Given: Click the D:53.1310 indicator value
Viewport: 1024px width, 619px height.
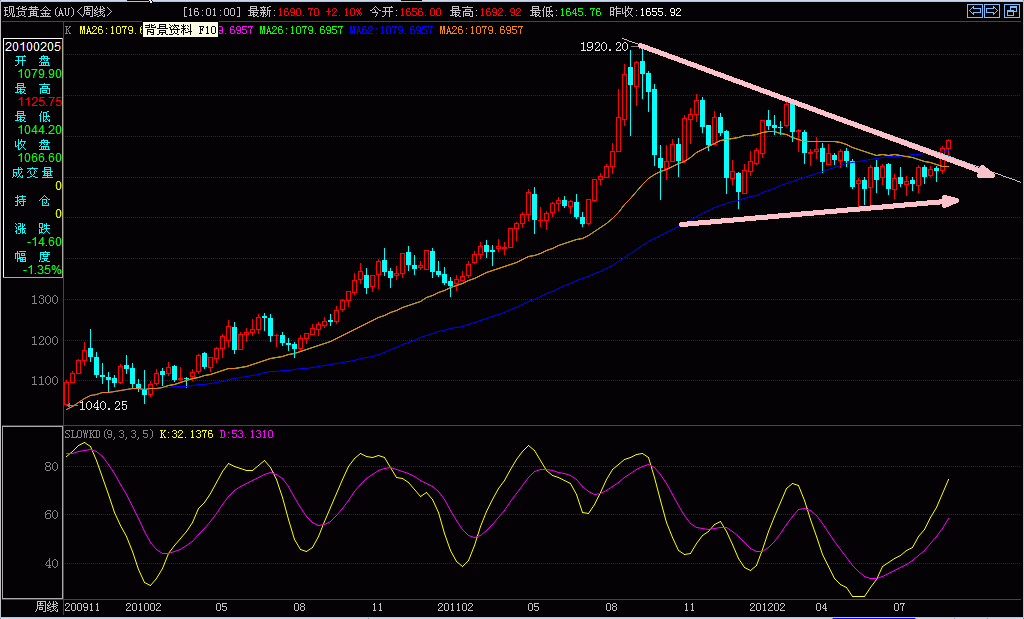Looking at the screenshot, I should point(246,434).
